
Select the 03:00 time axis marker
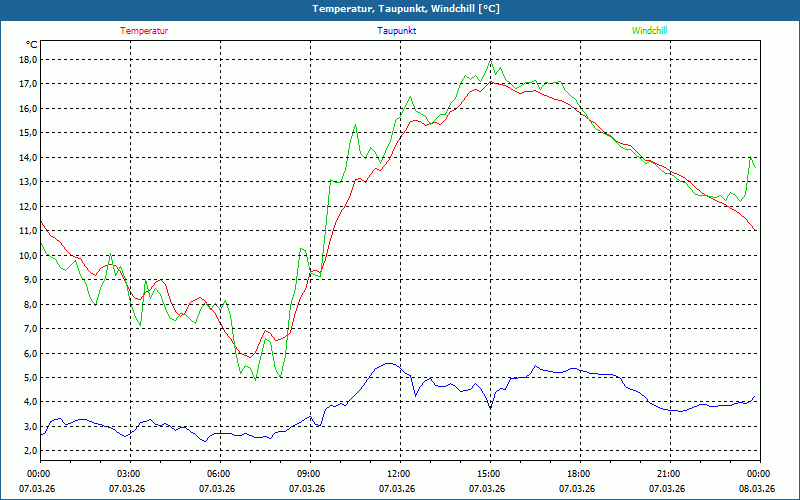tap(129, 474)
